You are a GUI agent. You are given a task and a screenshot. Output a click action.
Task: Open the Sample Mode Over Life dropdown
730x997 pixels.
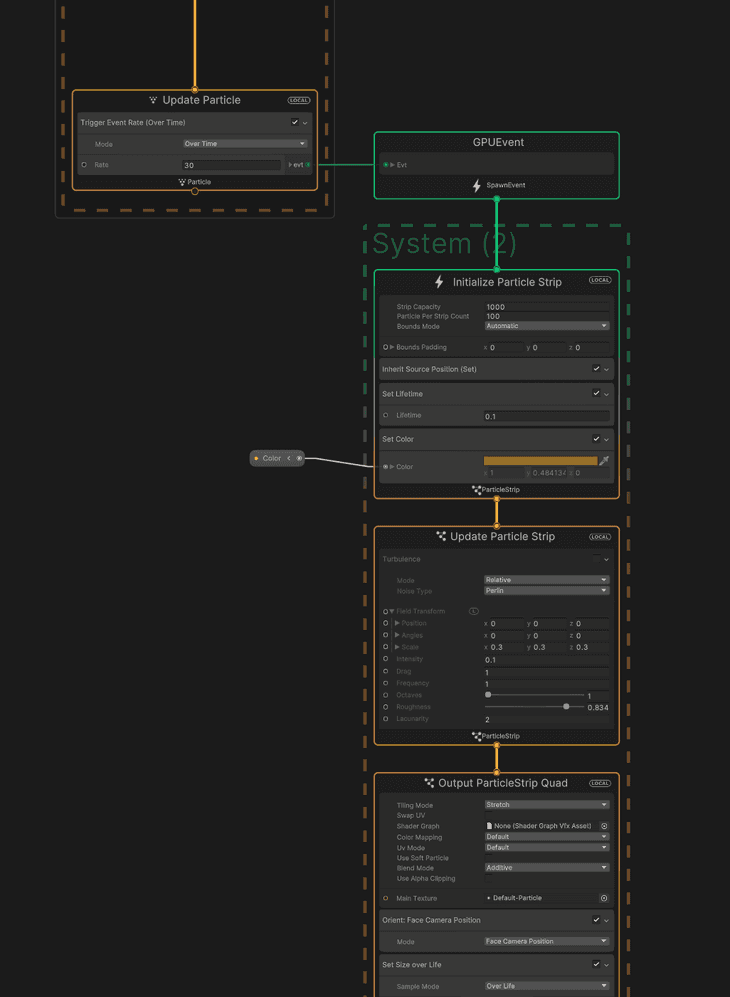click(x=547, y=986)
